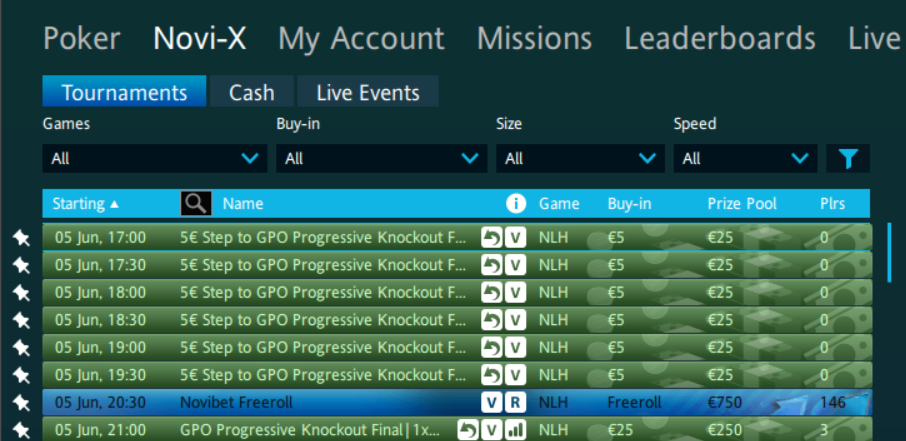The height and width of the screenshot is (441, 906).
Task: Click the bar chart icon on GPO Final row
Action: pyautogui.click(x=515, y=430)
